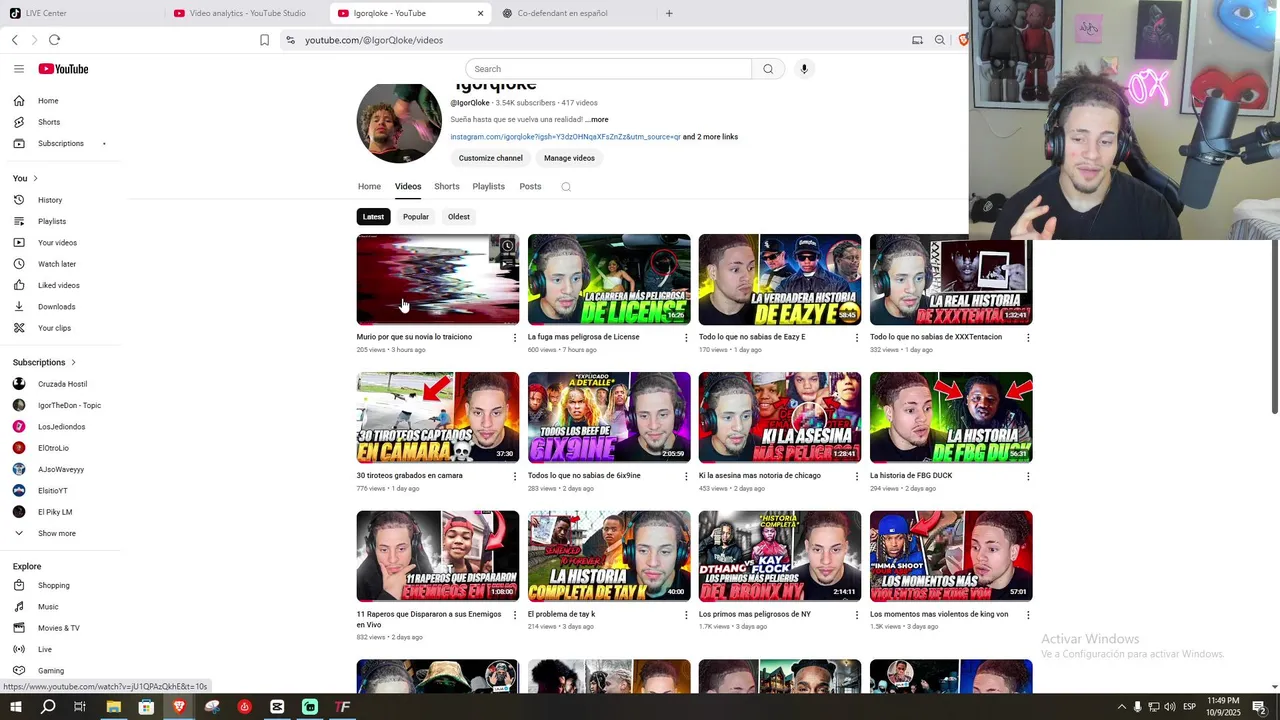Open Microsoft Store from taskbar

146,707
